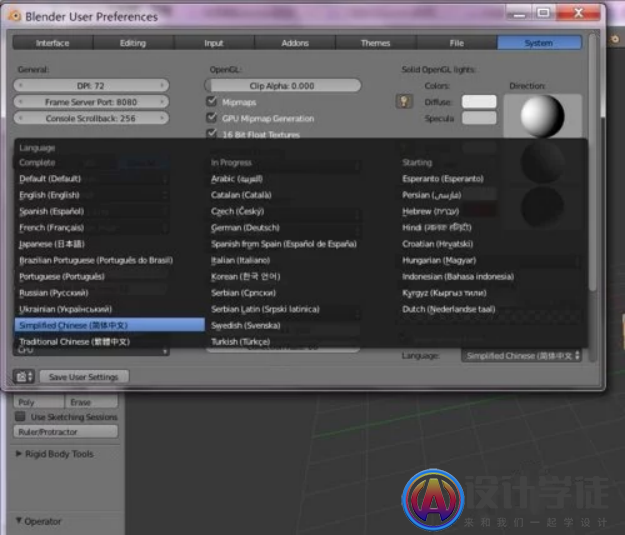Image resolution: width=625 pixels, height=535 pixels.
Task: Click the Erase button in tool panel
Action: coord(92,402)
